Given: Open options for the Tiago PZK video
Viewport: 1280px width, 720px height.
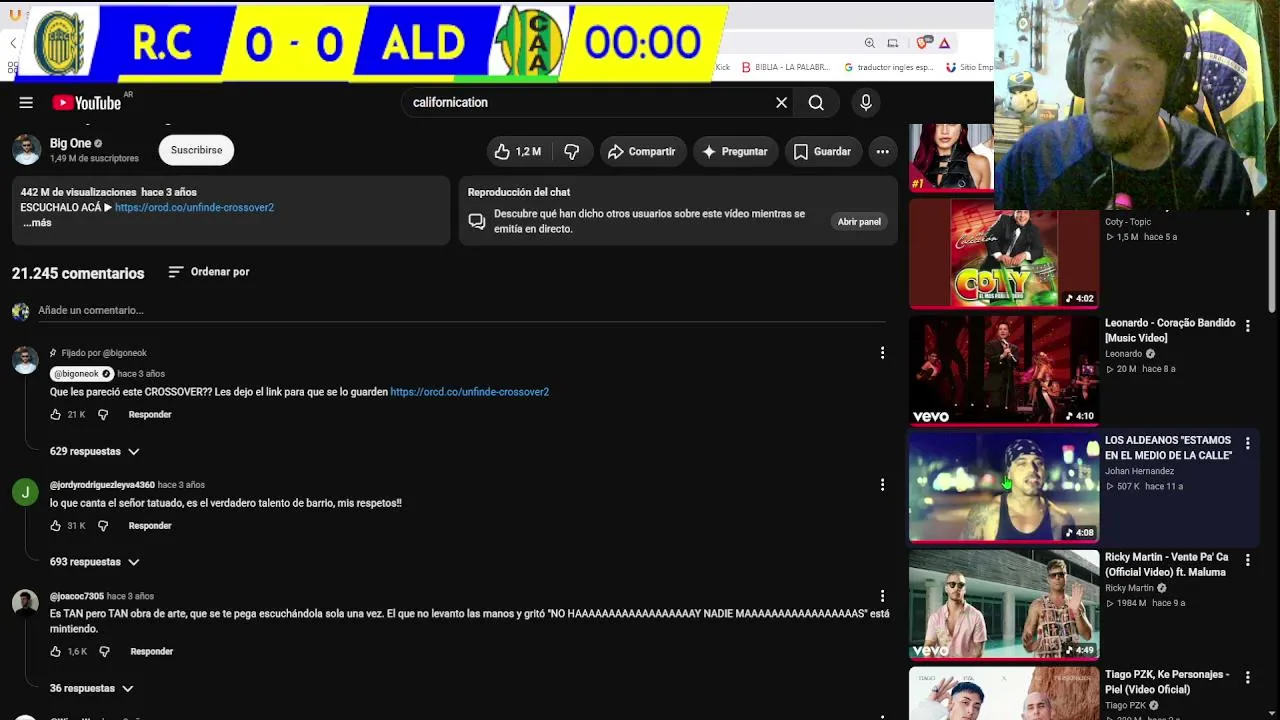Looking at the screenshot, I should click(1247, 677).
